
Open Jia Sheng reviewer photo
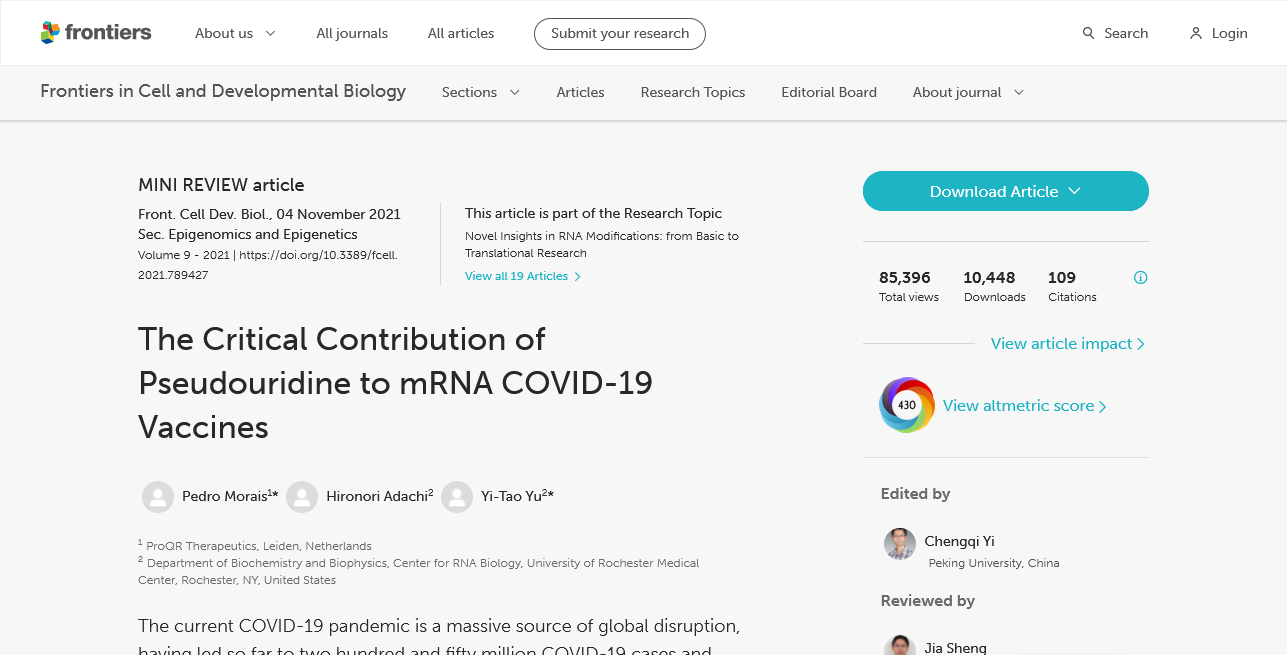pos(900,645)
